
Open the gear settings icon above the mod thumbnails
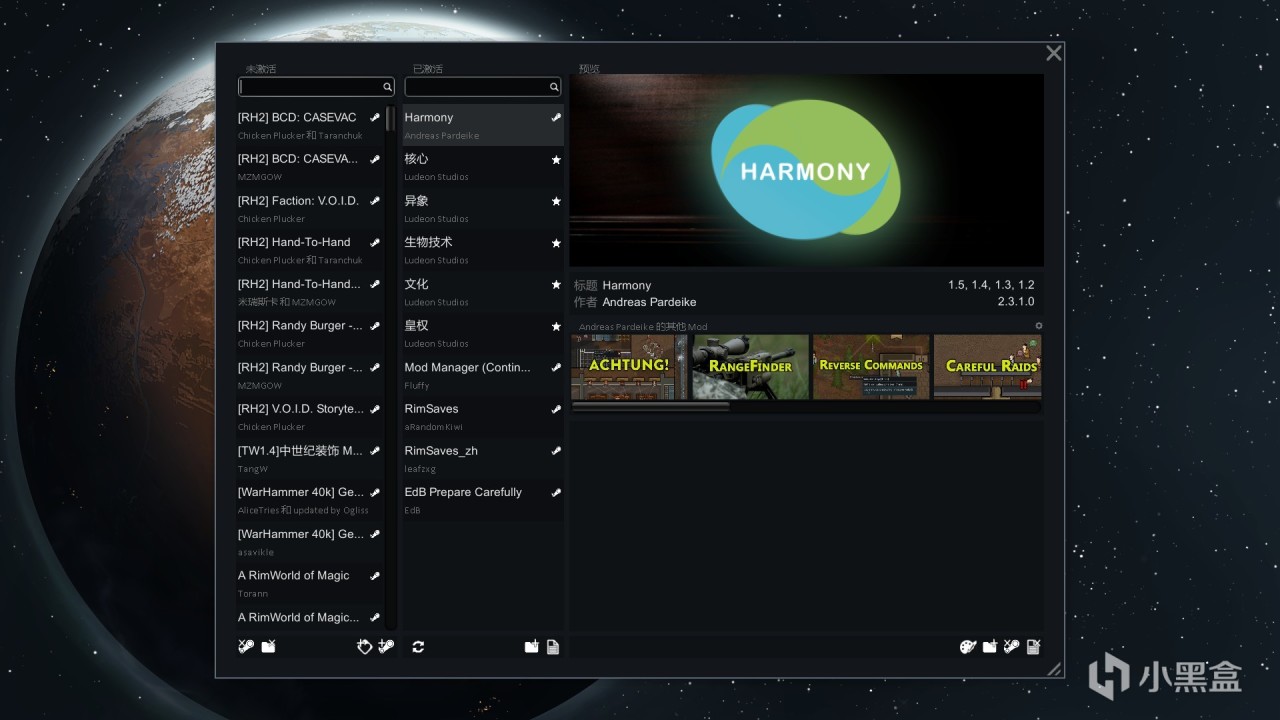point(1039,326)
